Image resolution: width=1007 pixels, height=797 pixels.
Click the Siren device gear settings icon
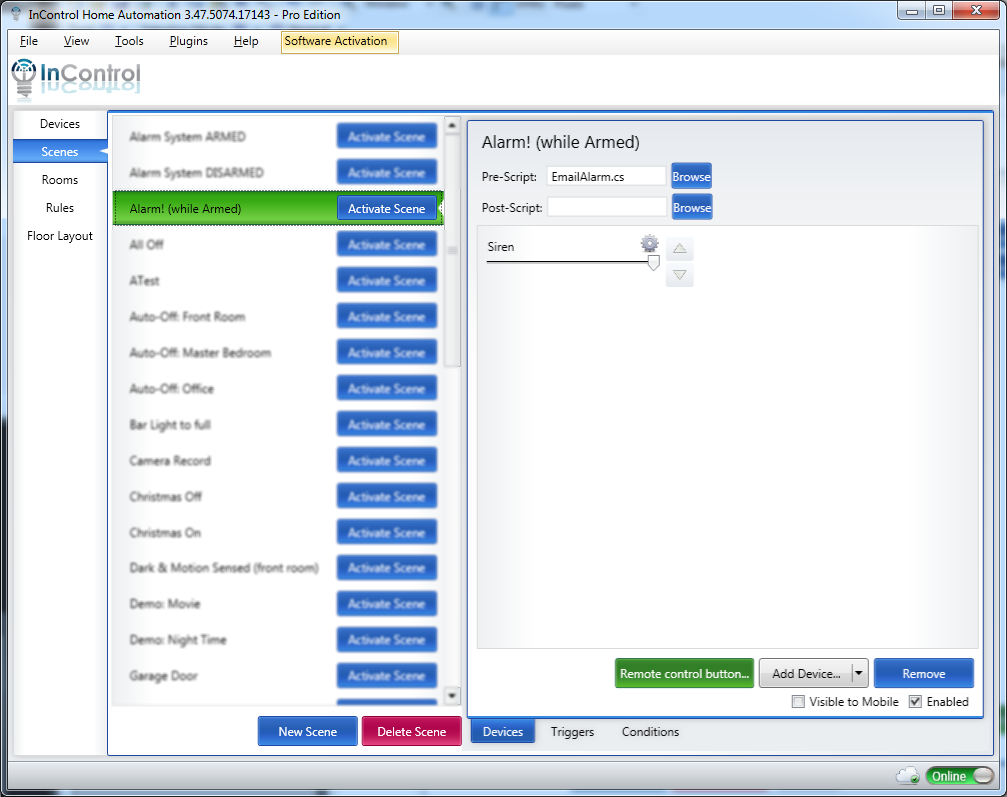pyautogui.click(x=650, y=244)
